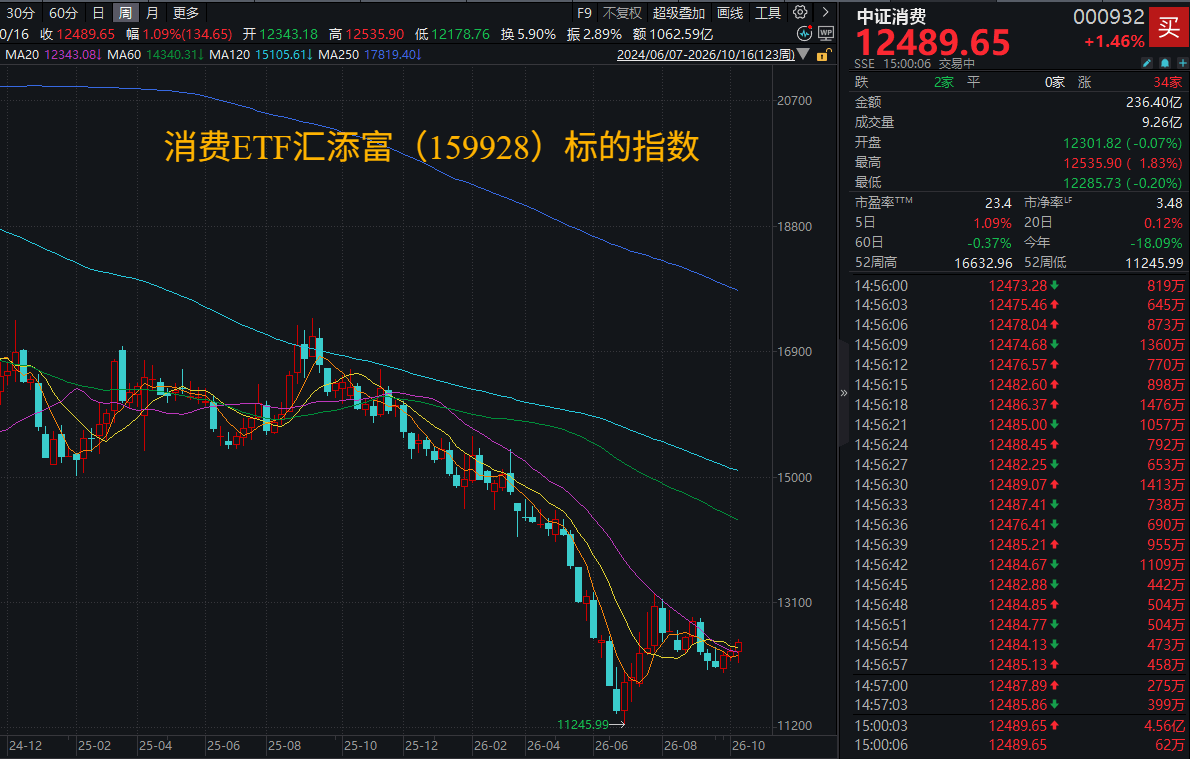
Task: Expand the date range dropdown triangle
Action: click(x=803, y=55)
